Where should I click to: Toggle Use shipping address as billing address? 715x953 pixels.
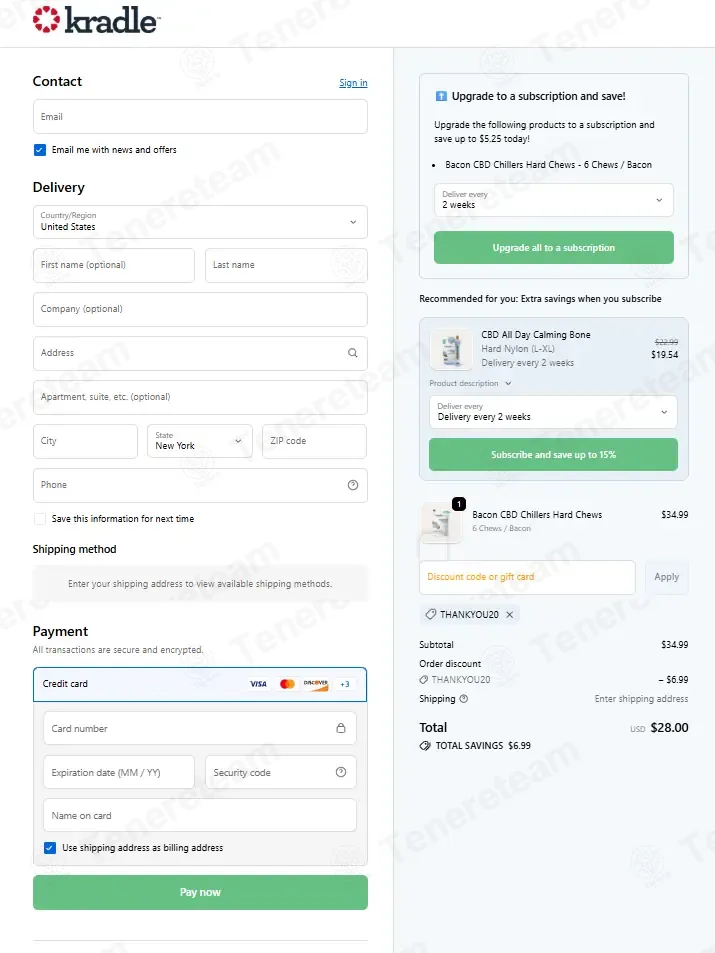point(50,848)
